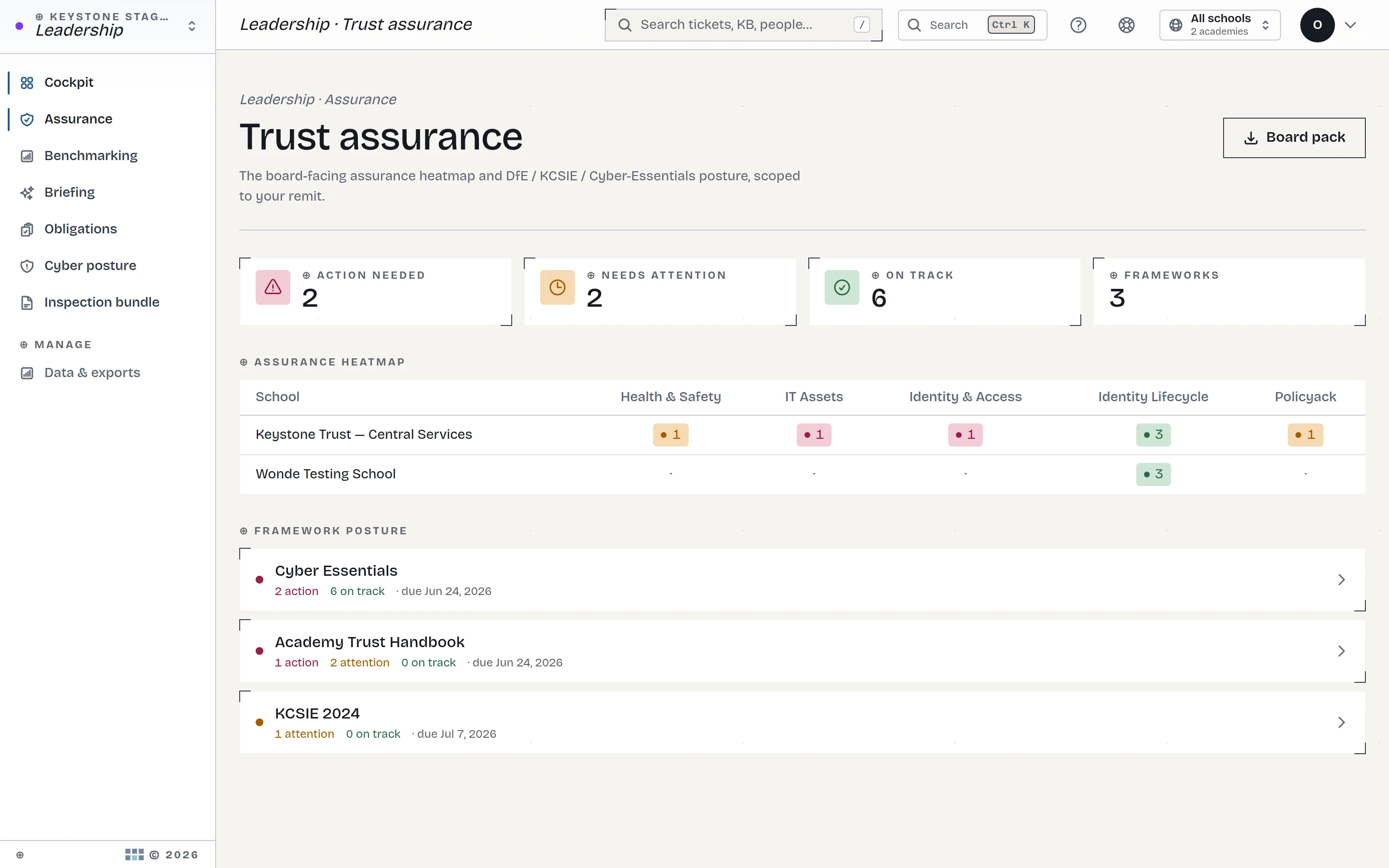Image resolution: width=1389 pixels, height=868 pixels.
Task: Download the Board pack
Action: click(1294, 138)
